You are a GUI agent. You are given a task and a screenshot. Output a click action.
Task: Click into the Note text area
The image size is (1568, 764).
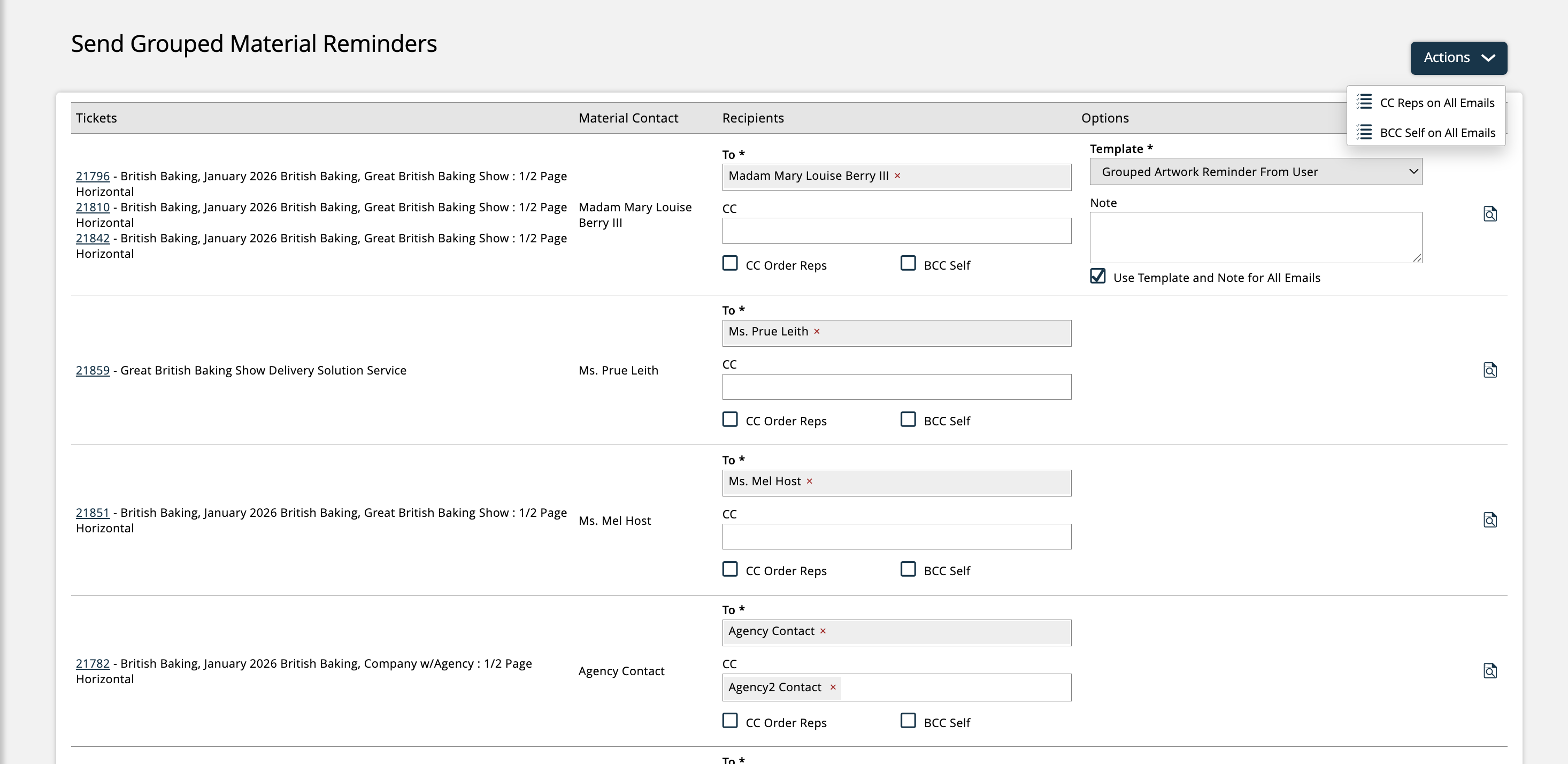pyautogui.click(x=1255, y=238)
